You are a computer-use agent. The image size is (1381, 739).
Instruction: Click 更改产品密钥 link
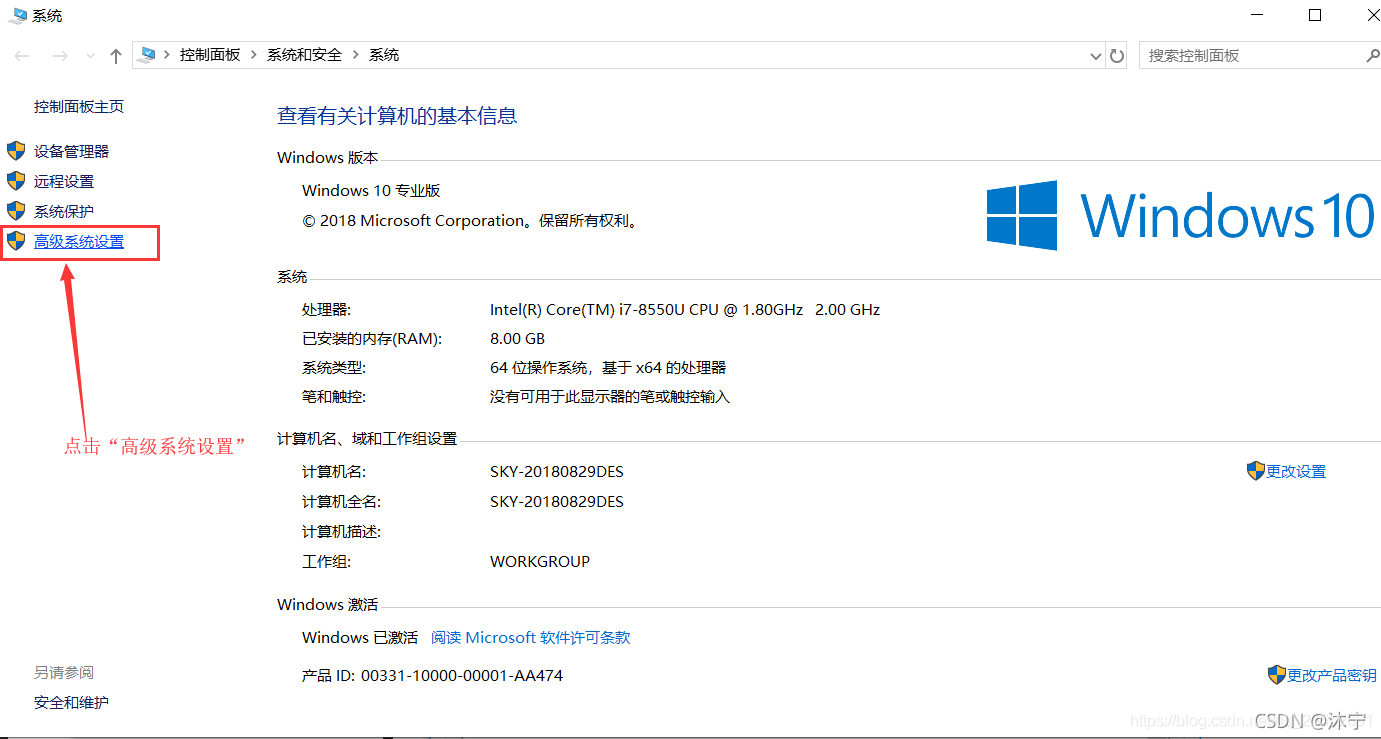1332,675
